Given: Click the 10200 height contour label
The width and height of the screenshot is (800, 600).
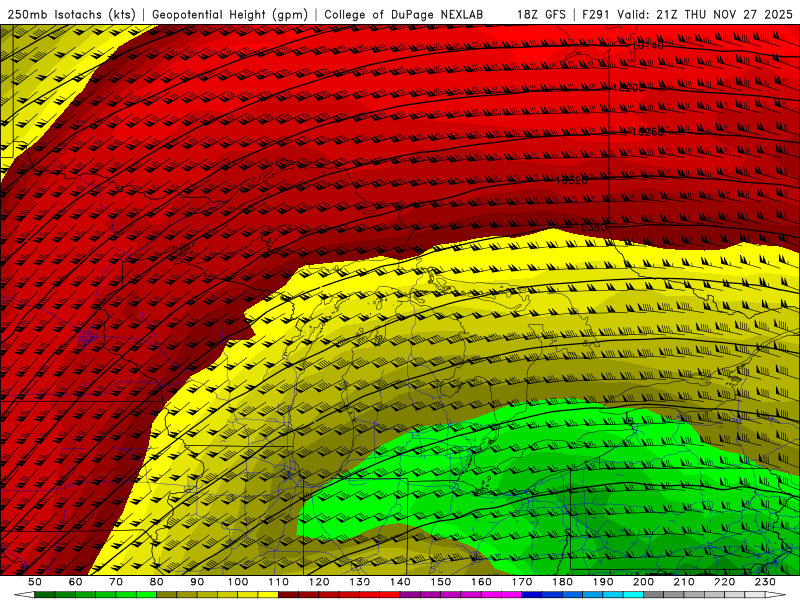Looking at the screenshot, I should (x=629, y=88).
